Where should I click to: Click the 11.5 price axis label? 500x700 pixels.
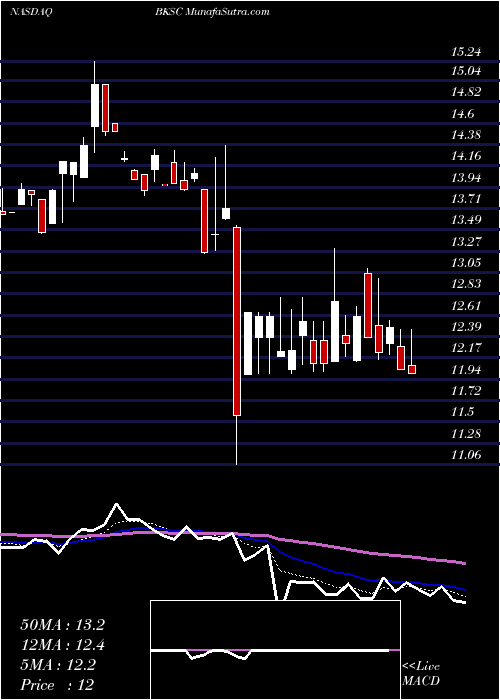pyautogui.click(x=462, y=412)
